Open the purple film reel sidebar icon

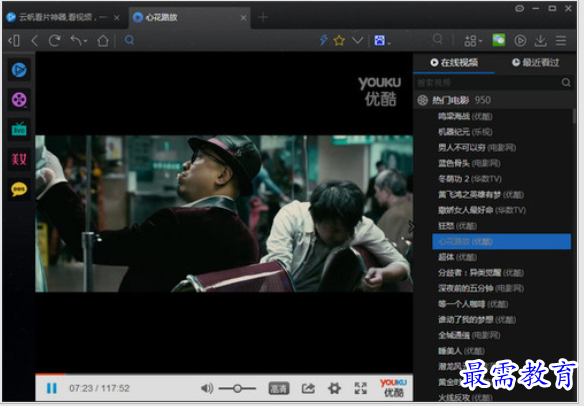[19, 100]
